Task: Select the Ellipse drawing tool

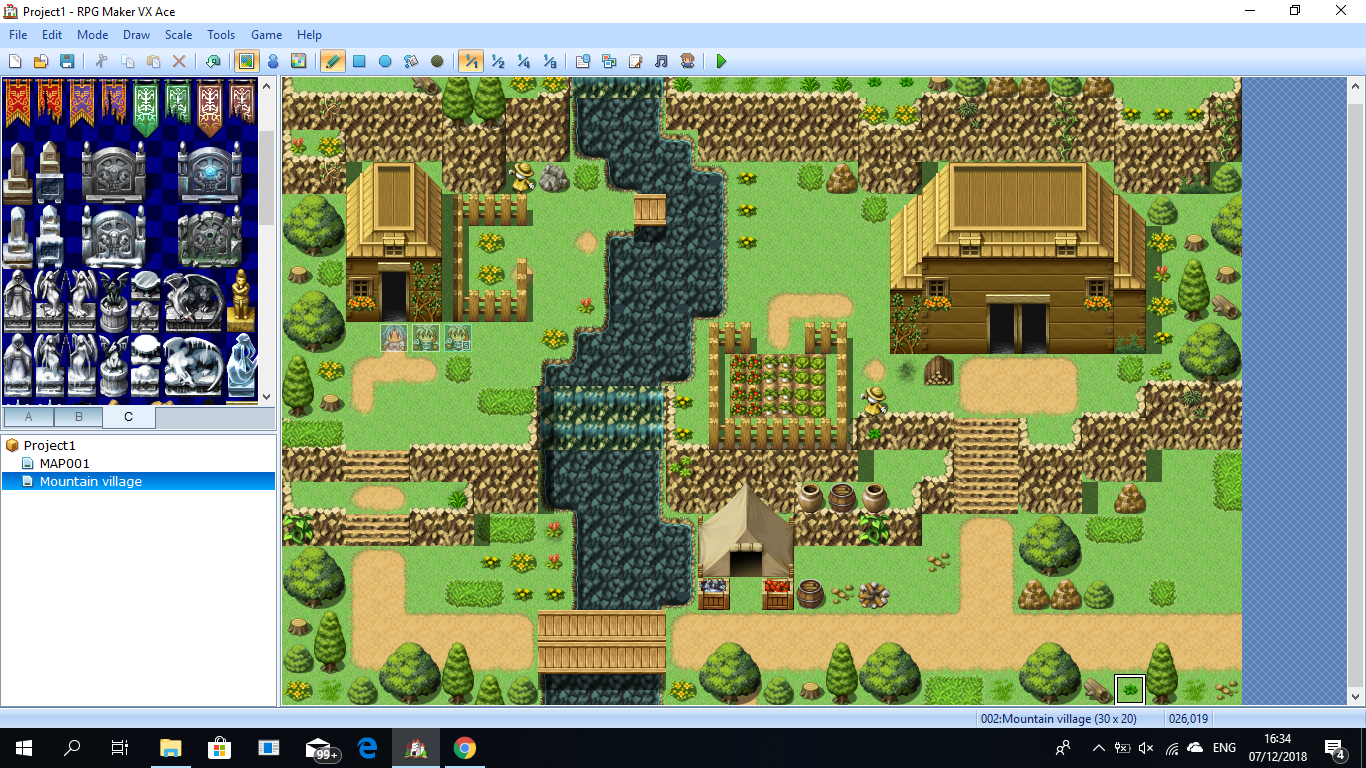Action: click(385, 61)
